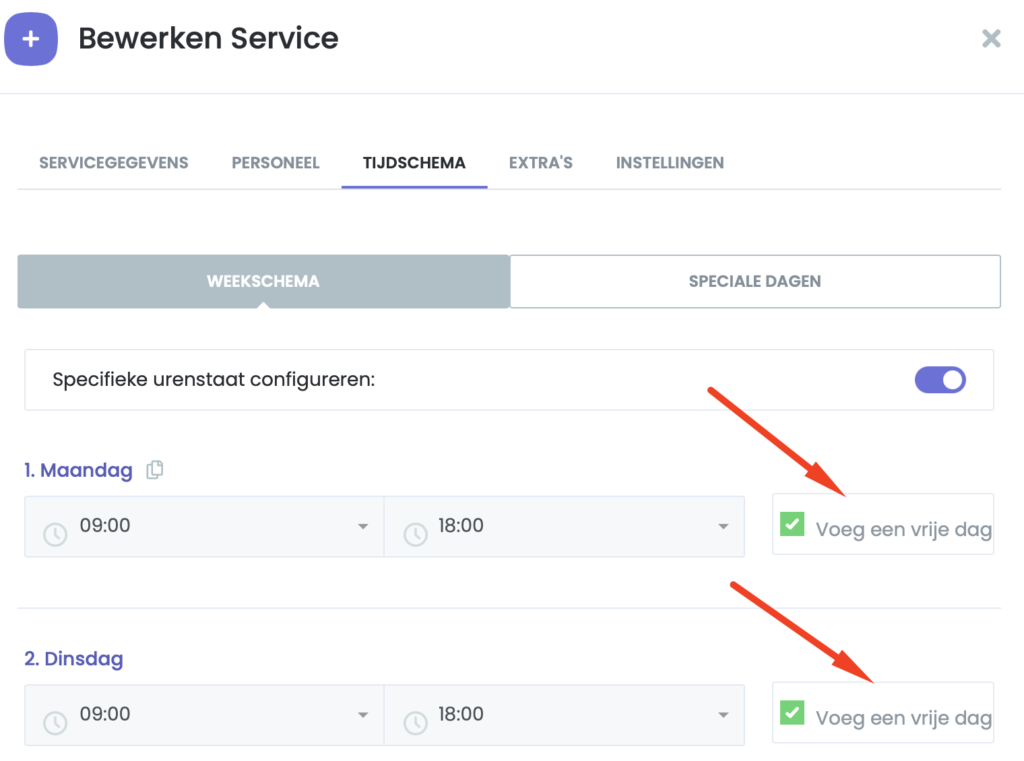Uncheck Voeg een vrije dag for Dinsdag
Viewport: 1024px width, 761px height.
tap(792, 712)
